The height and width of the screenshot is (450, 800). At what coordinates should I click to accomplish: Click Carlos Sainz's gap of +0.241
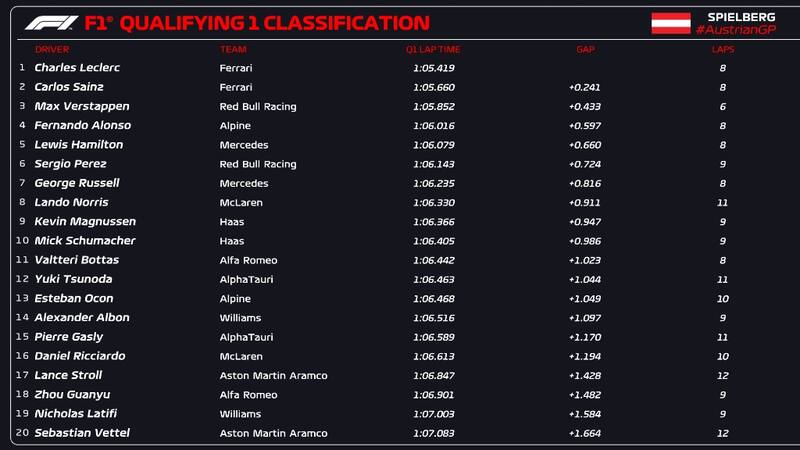(x=584, y=87)
